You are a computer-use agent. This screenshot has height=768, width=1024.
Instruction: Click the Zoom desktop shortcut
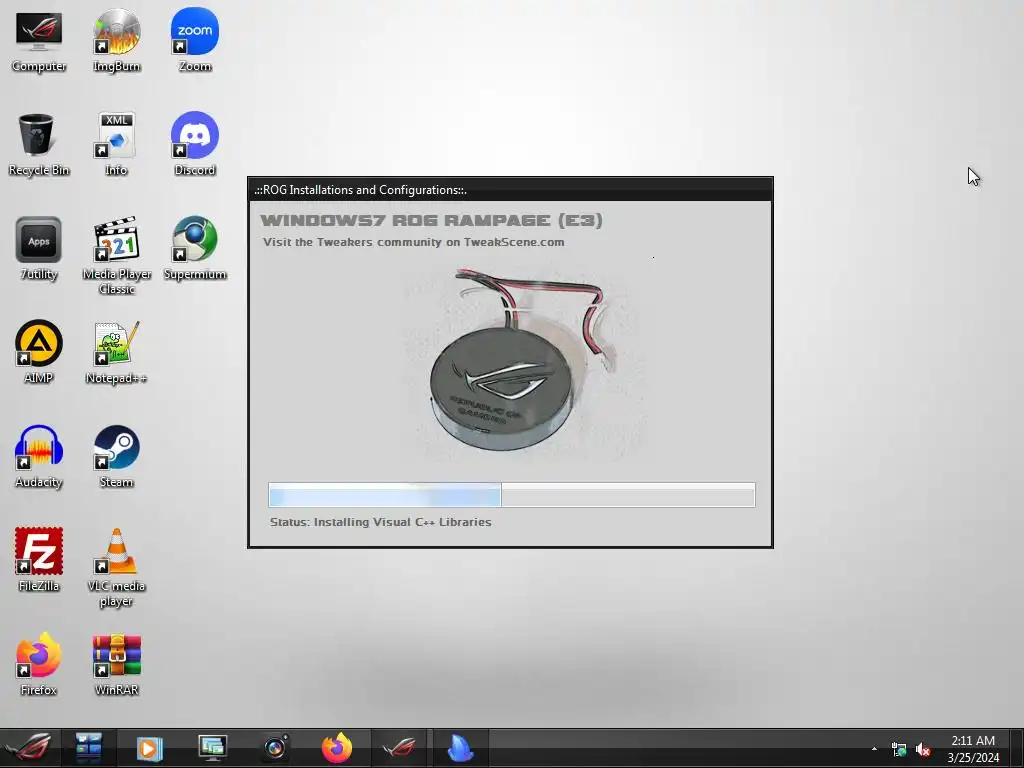[x=195, y=40]
